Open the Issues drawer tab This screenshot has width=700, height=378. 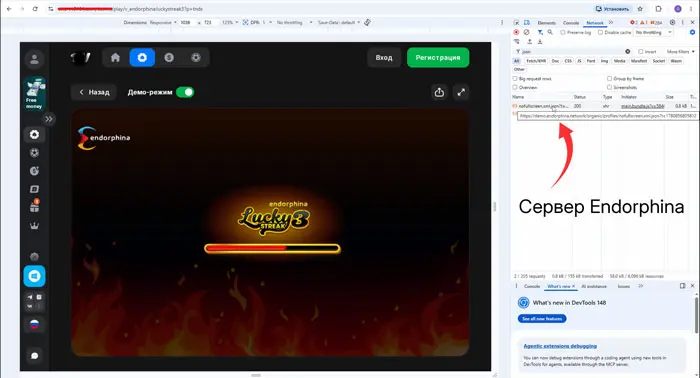pyautogui.click(x=624, y=287)
